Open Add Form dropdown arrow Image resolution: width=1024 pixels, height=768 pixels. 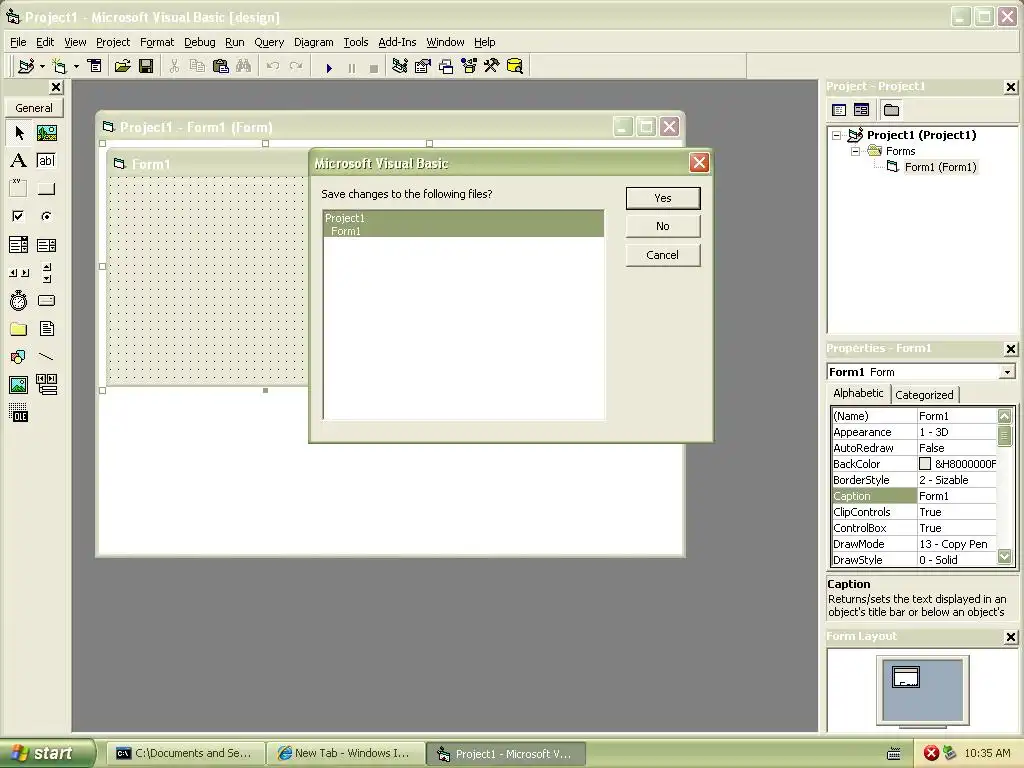[76, 67]
